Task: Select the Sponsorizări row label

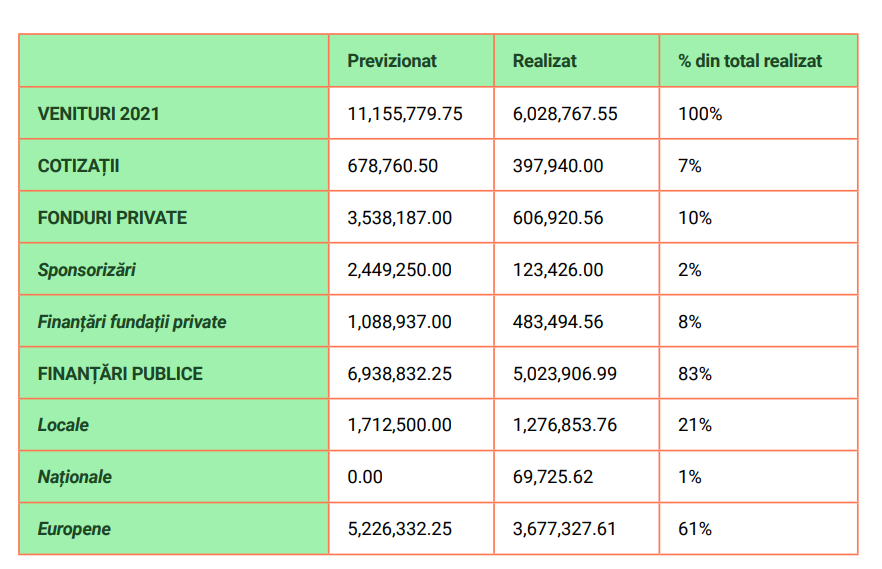Action: click(x=87, y=270)
